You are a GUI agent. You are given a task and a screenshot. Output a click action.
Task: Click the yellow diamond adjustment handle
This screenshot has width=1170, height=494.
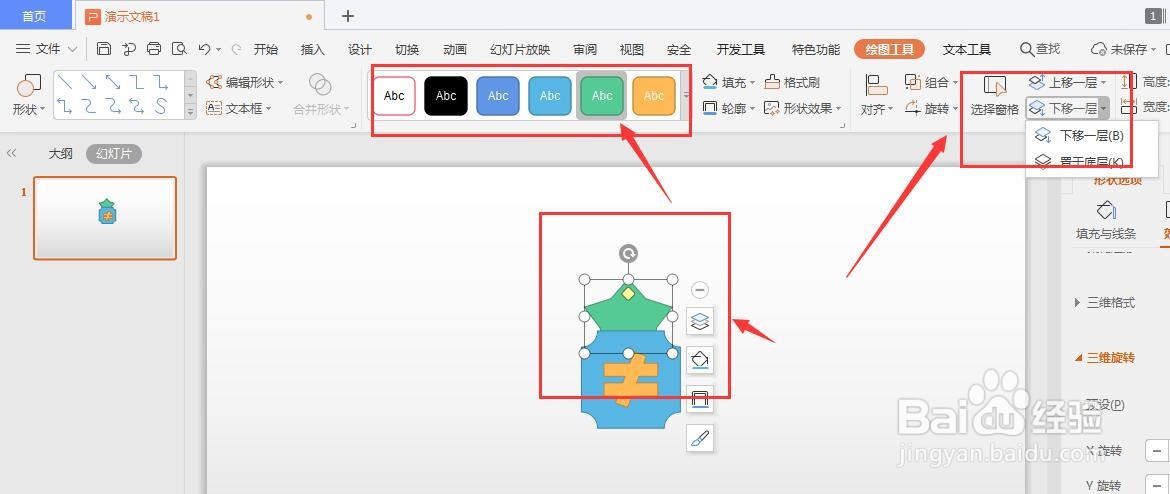coord(628,294)
